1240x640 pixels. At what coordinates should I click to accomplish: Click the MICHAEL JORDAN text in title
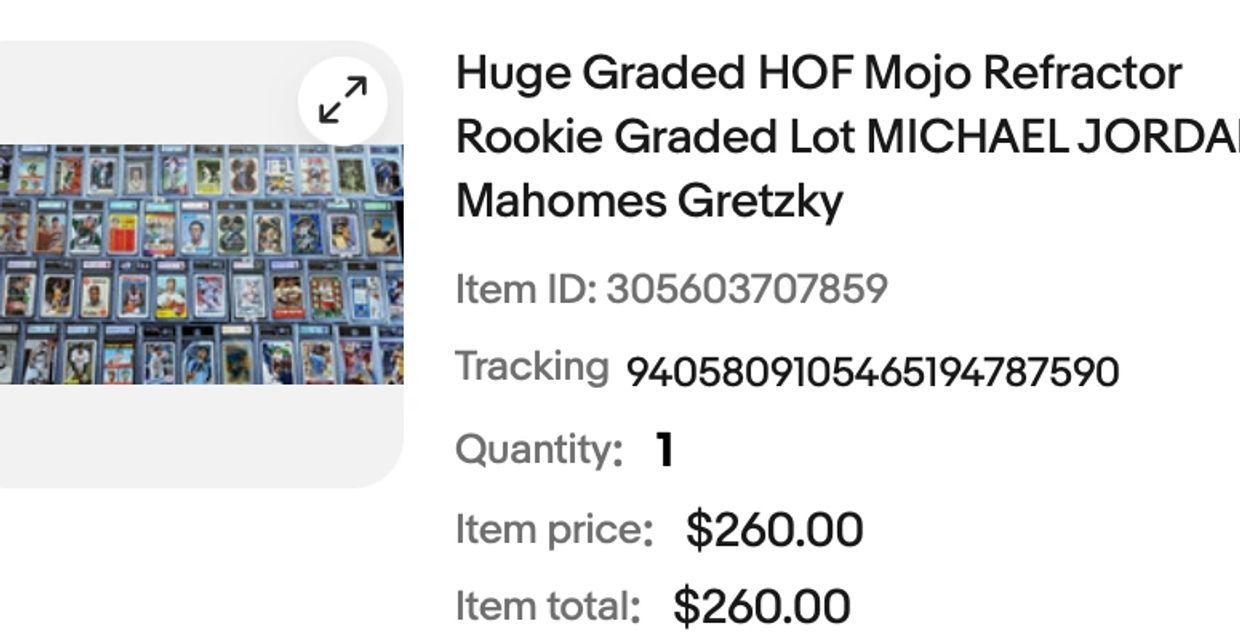pyautogui.click(x=1052, y=137)
